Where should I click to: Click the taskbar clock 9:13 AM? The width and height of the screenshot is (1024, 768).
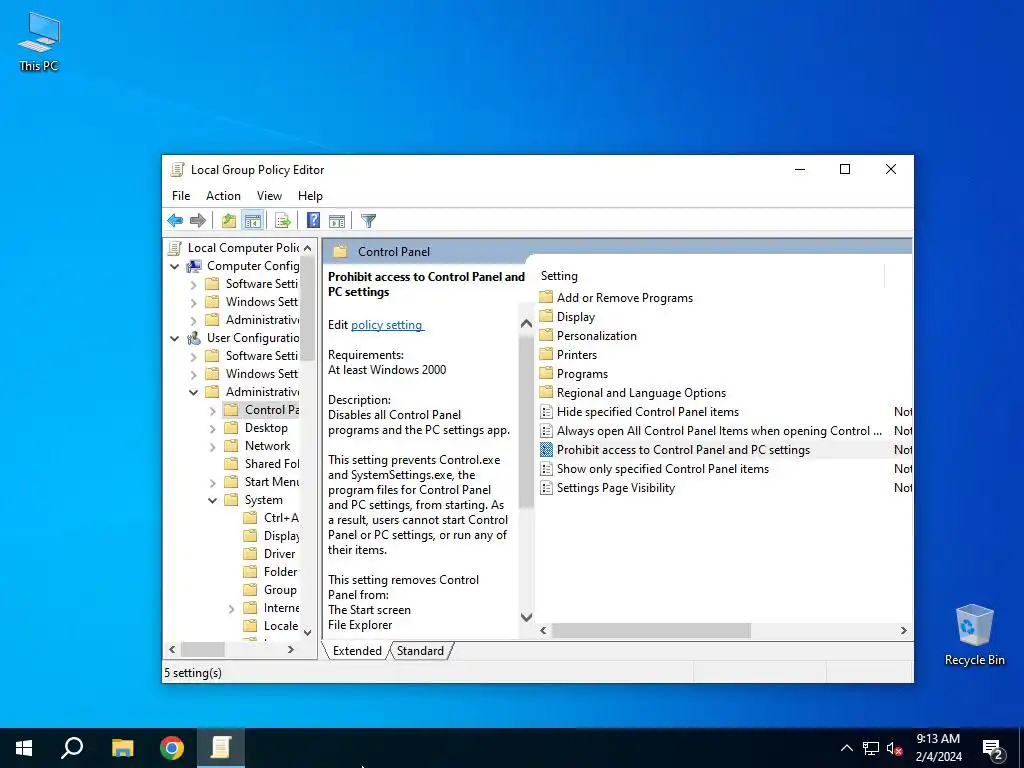click(x=938, y=739)
